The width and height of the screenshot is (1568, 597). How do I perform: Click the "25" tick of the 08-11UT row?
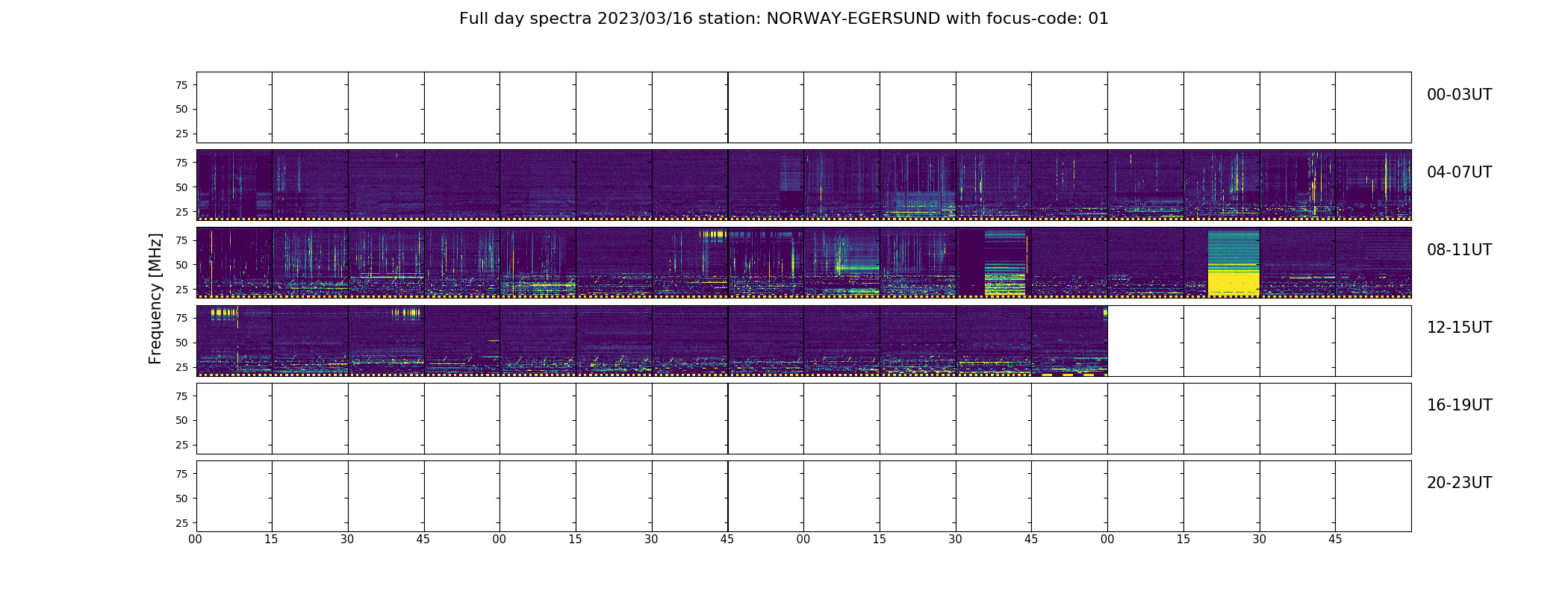[x=181, y=290]
